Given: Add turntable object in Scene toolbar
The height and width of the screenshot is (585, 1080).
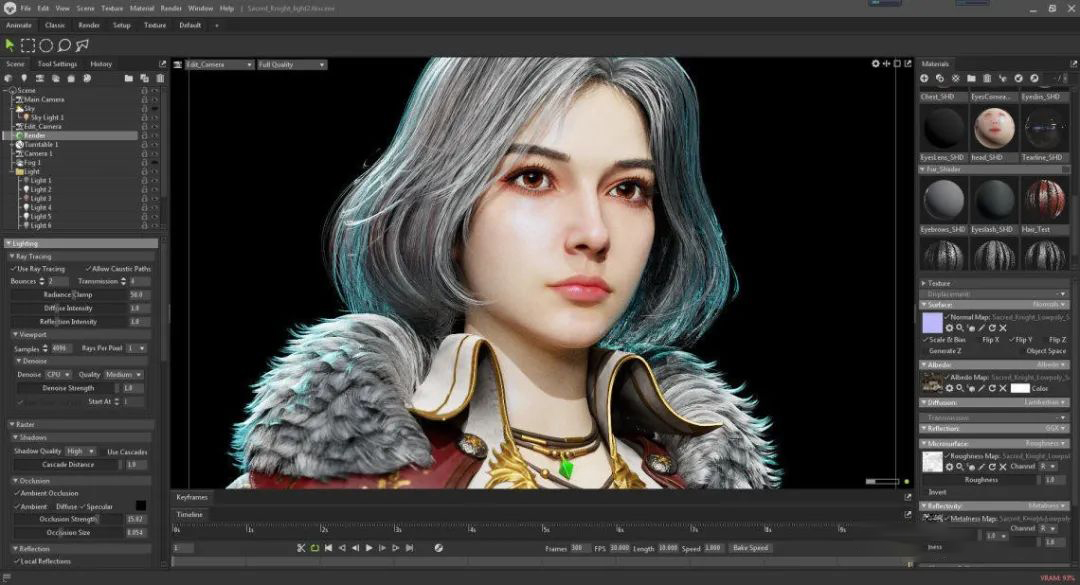Looking at the screenshot, I should (87, 79).
